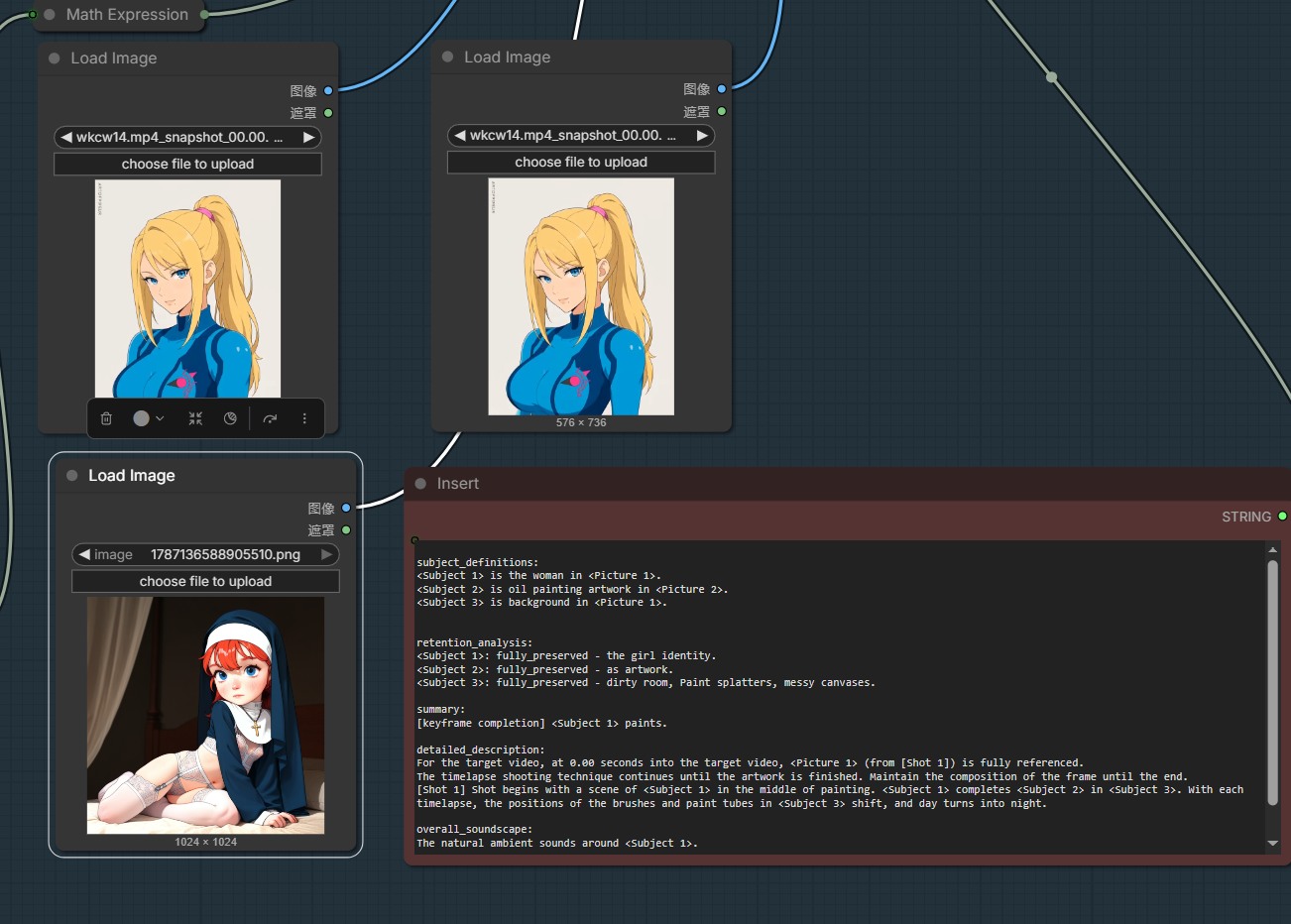Viewport: 1291px width, 924px height.
Task: Click the STRING output dot on the Insert node
Action: 1282,517
